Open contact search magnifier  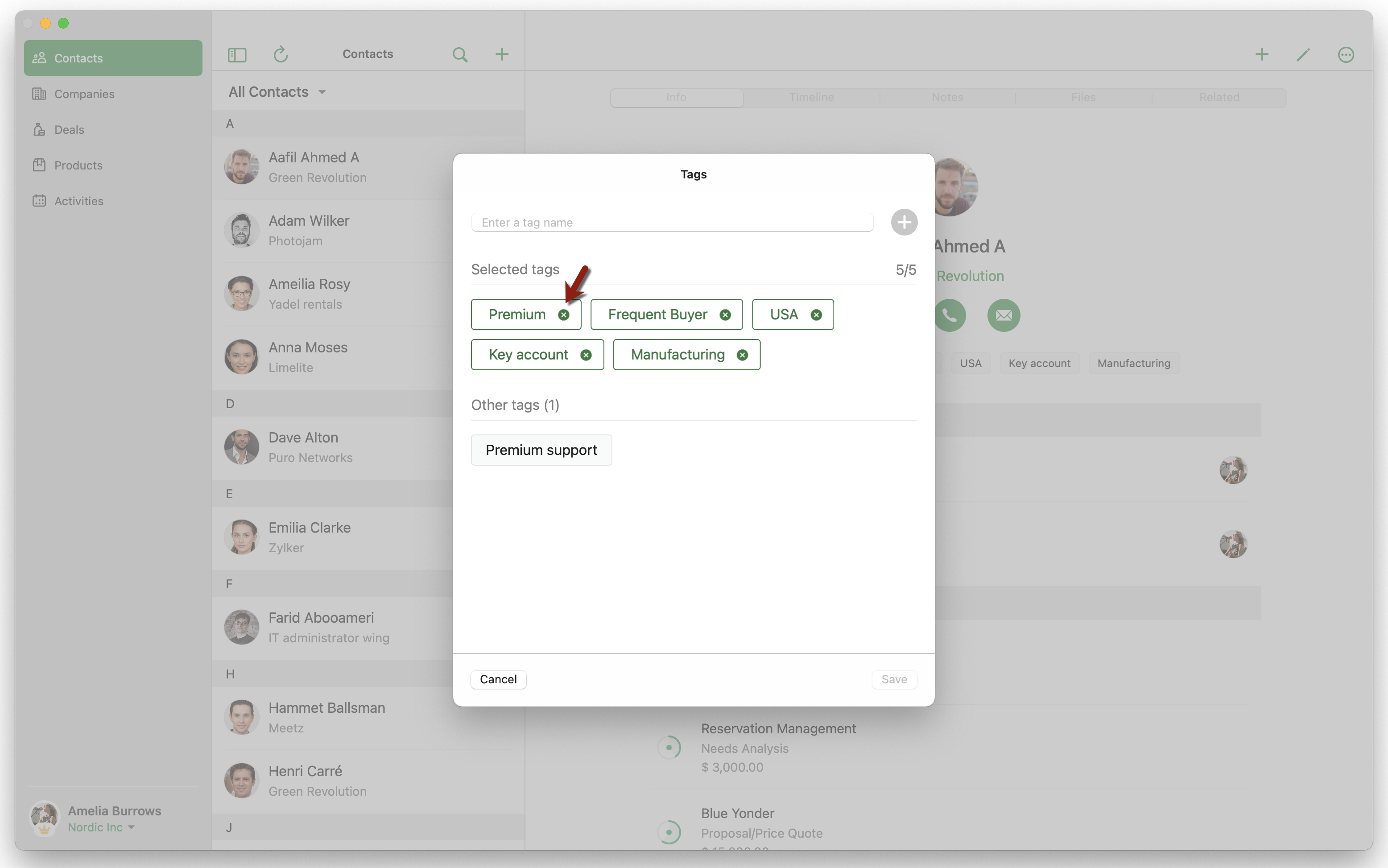click(x=460, y=54)
